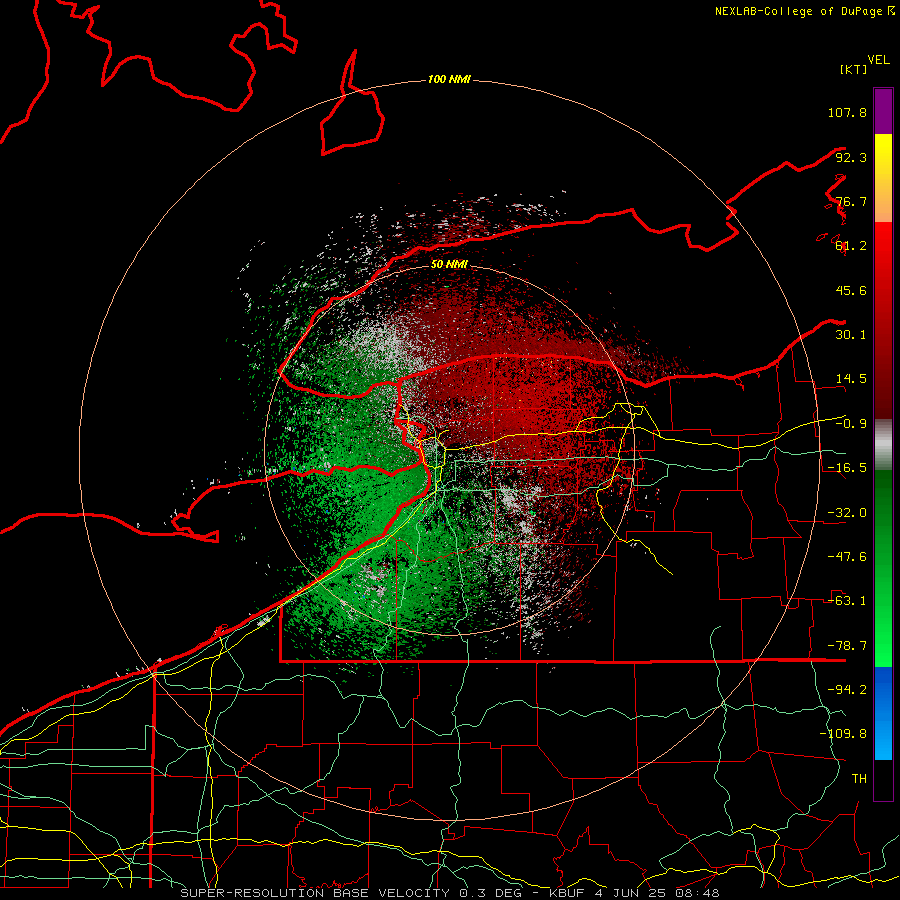Select the -63.1 legend value

pyautogui.click(x=847, y=601)
